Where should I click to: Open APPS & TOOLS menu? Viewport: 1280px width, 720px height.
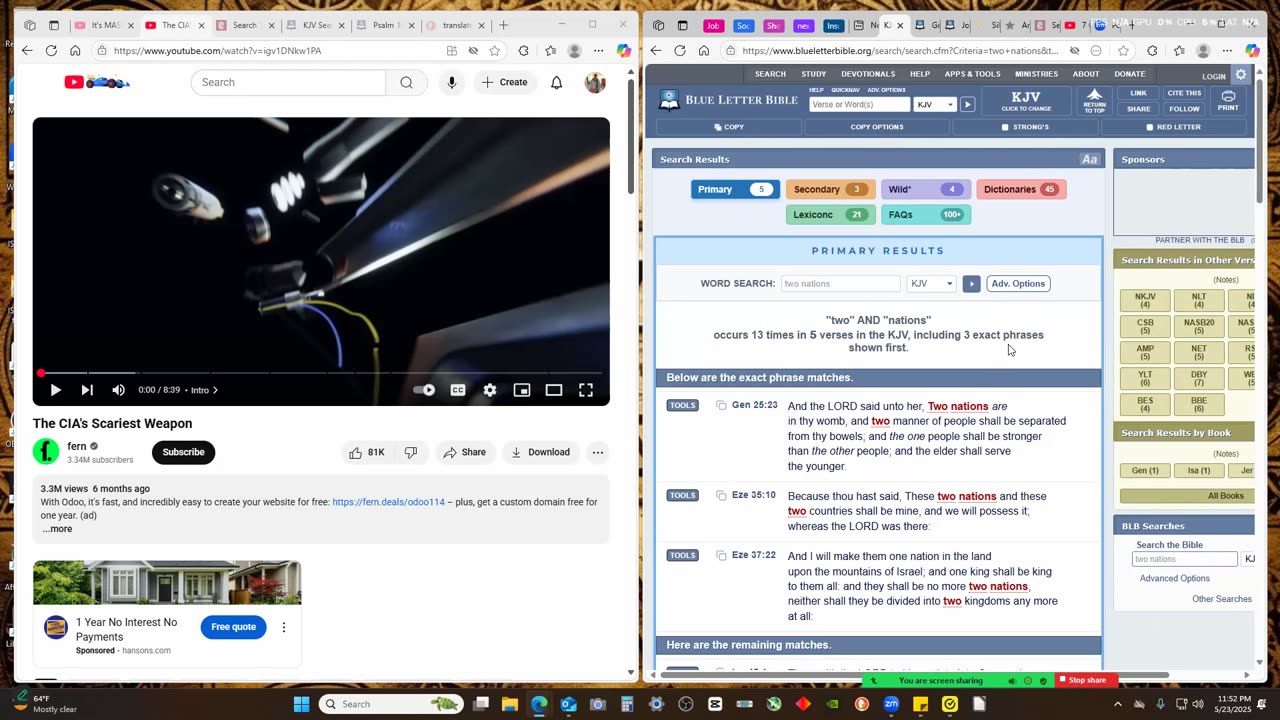[x=972, y=74]
